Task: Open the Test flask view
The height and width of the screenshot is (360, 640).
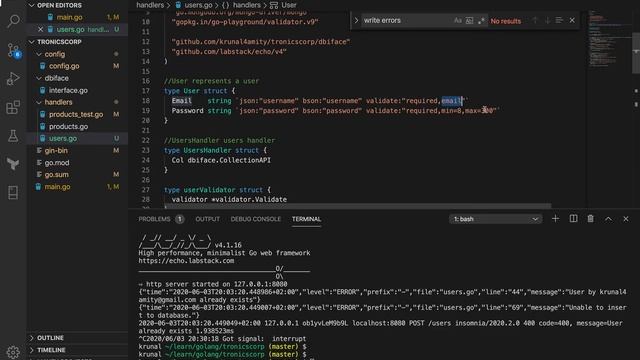Action: (13, 136)
